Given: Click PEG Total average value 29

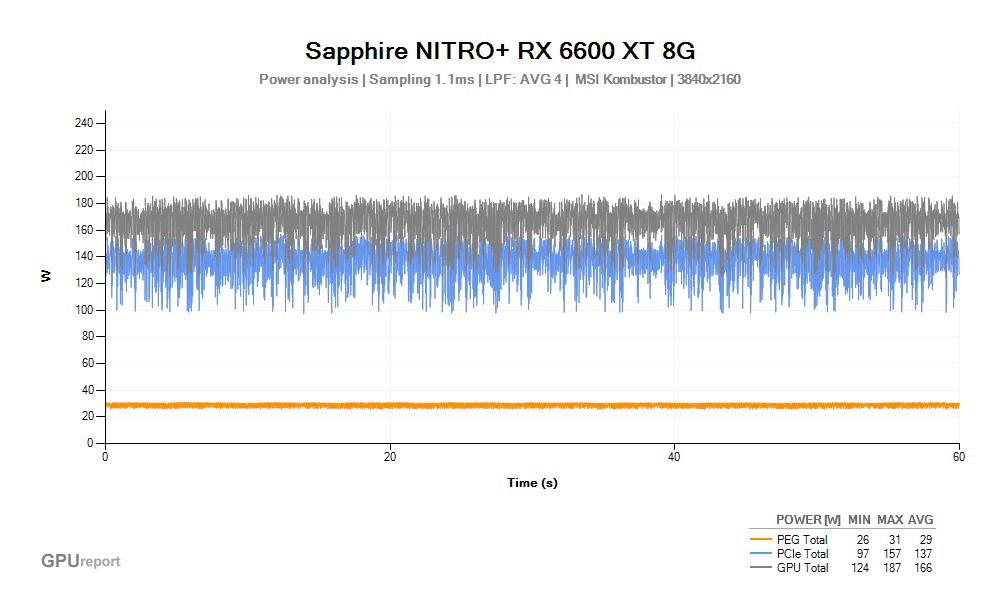Looking at the screenshot, I should pos(926,539).
